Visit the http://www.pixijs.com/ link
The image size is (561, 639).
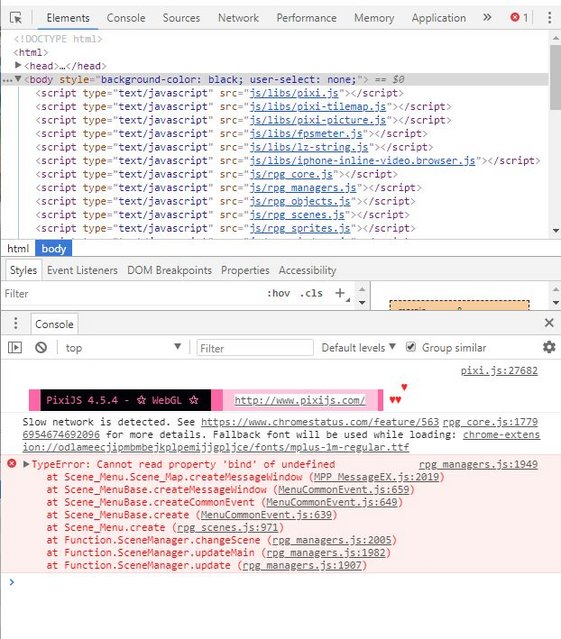coord(300,400)
